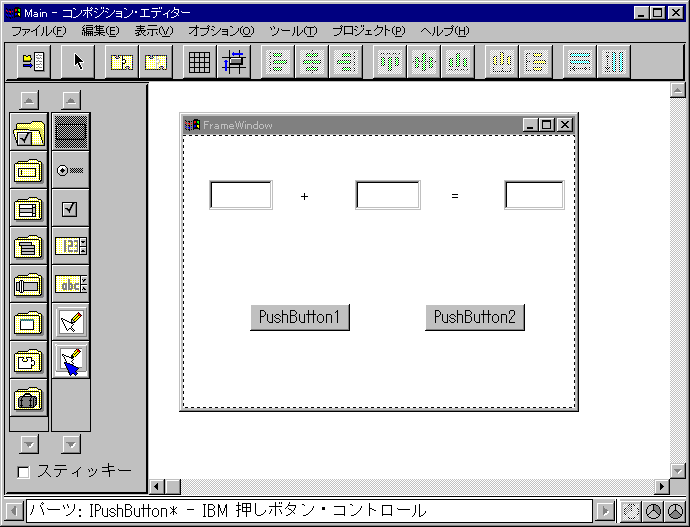This screenshot has height=527, width=690.
Task: Open the プロジェクト(P) menu
Action: 369,31
